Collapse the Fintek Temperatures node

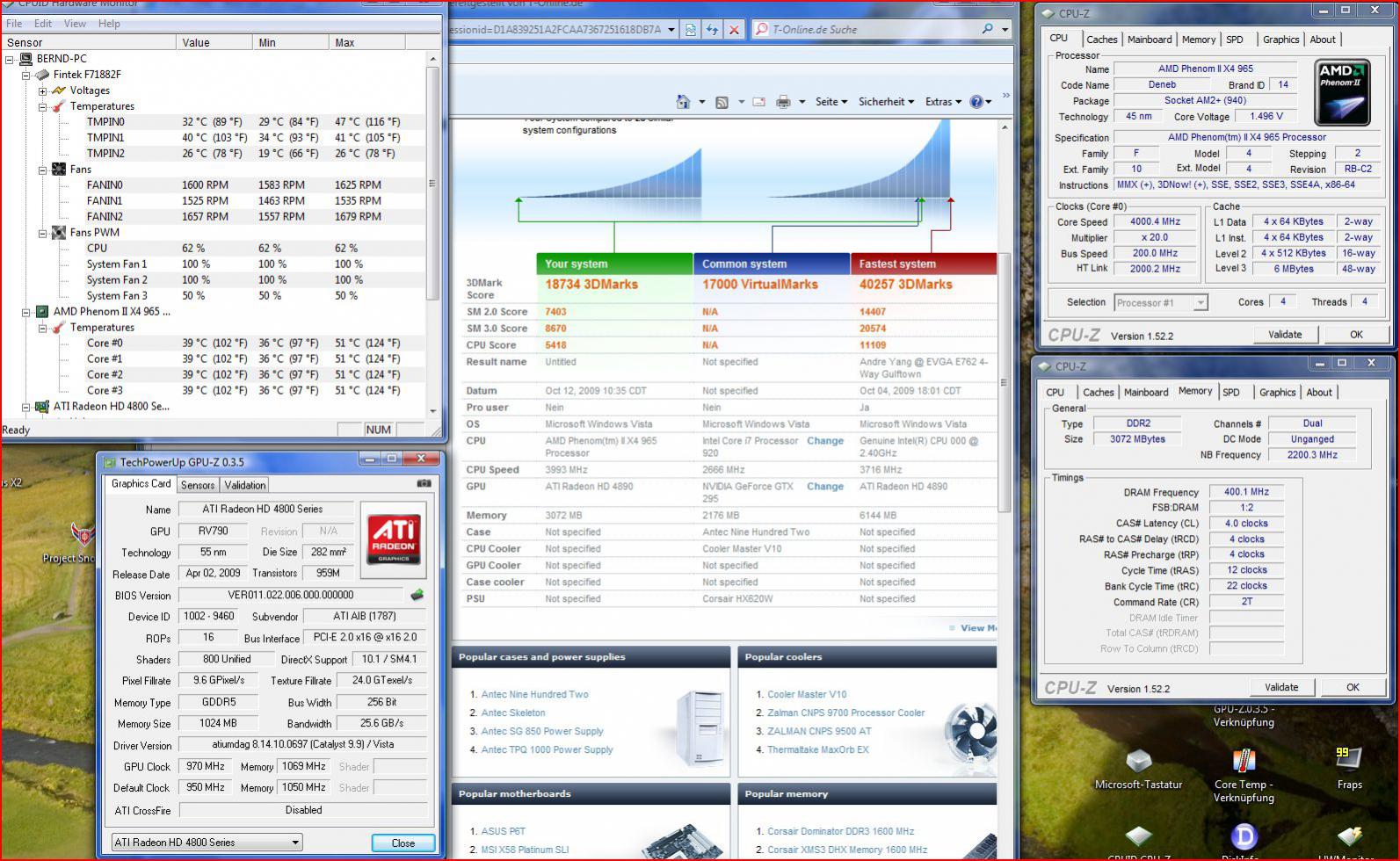click(x=42, y=106)
